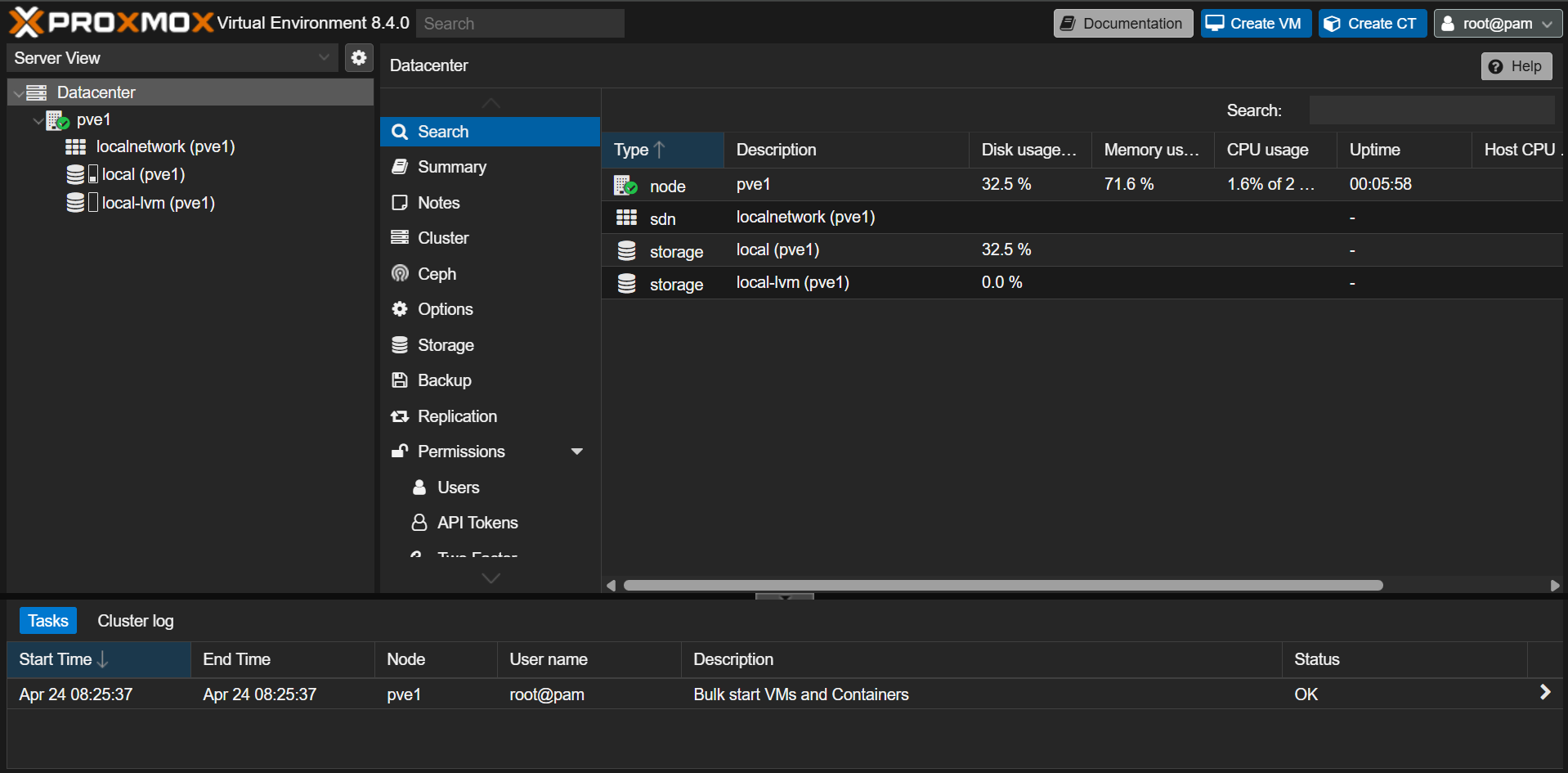
Task: Open the Storage menu item
Action: [x=490, y=345]
